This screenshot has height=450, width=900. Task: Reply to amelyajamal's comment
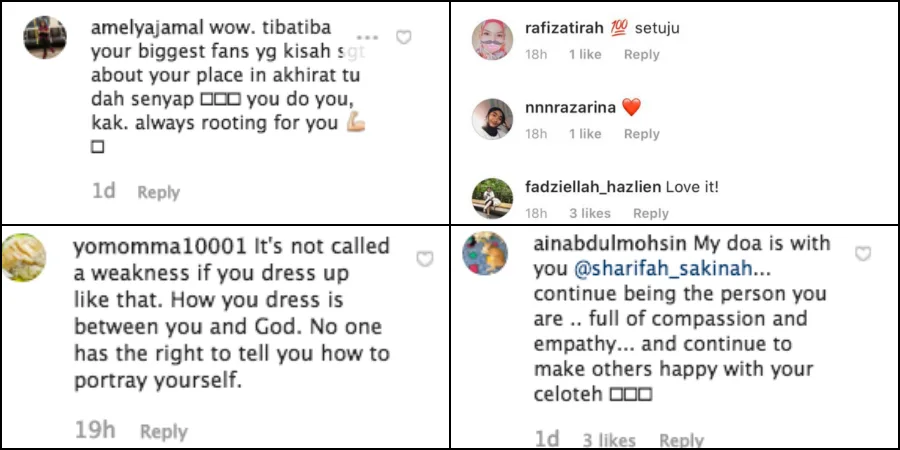(x=158, y=192)
